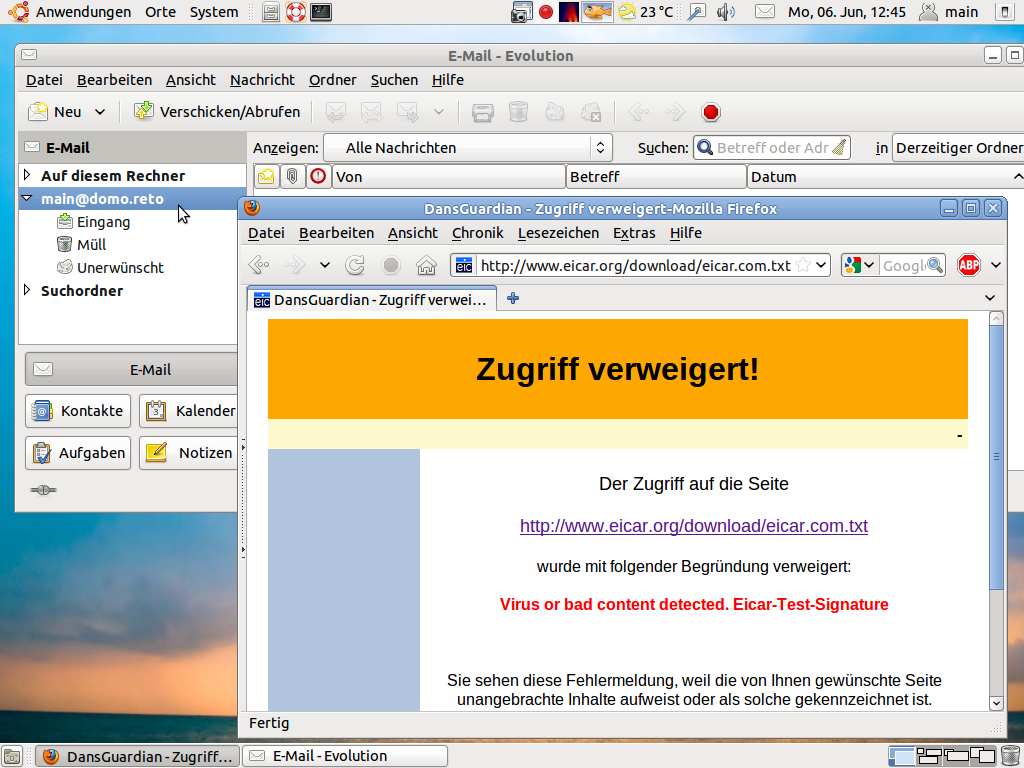
Task: Go to Firefox home page icon
Action: pos(426,265)
